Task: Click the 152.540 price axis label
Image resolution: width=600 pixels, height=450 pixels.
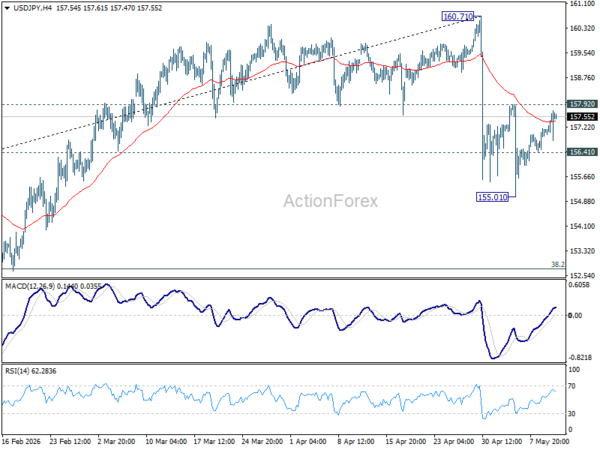Action: (582, 276)
